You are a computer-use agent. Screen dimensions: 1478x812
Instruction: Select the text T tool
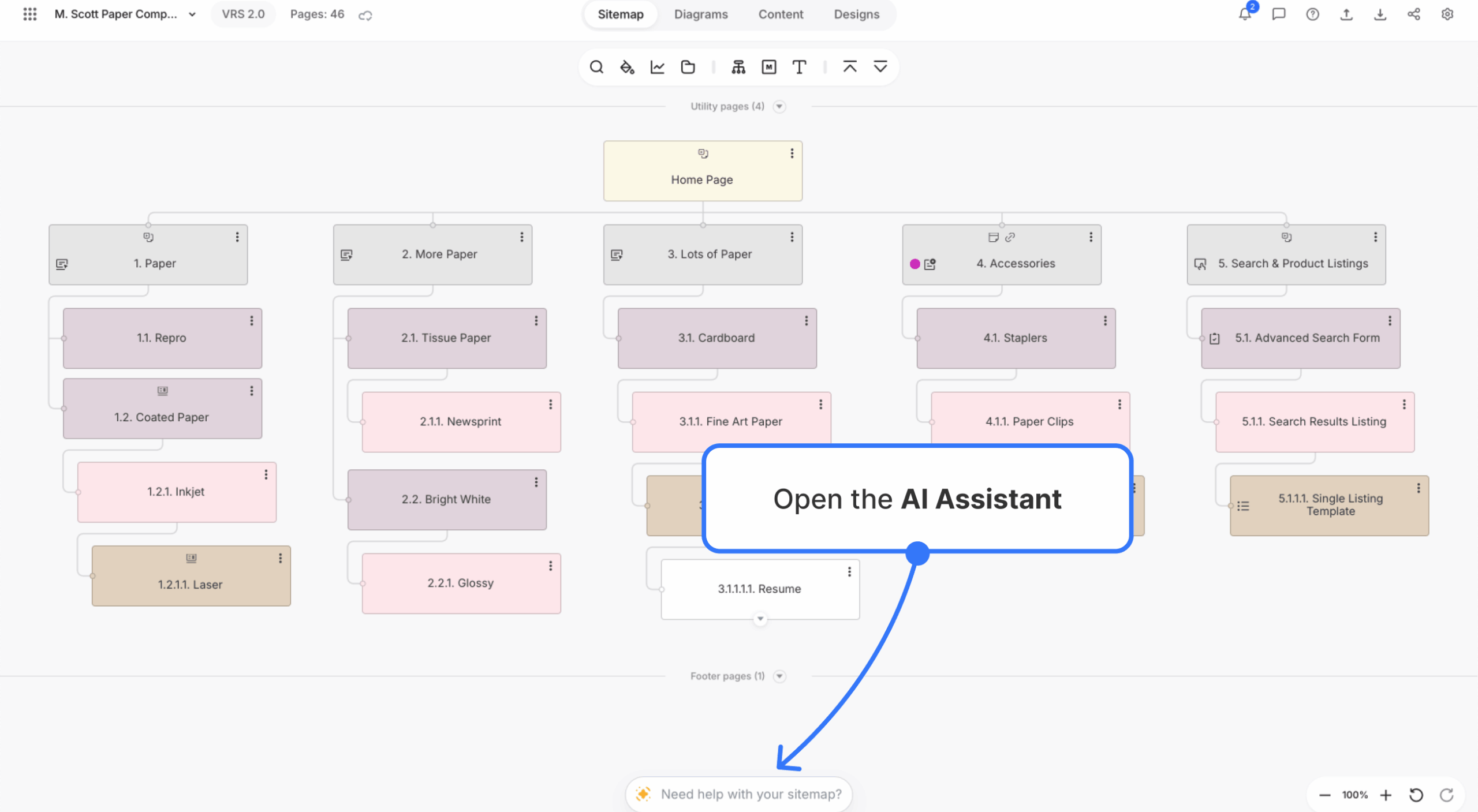[x=799, y=67]
